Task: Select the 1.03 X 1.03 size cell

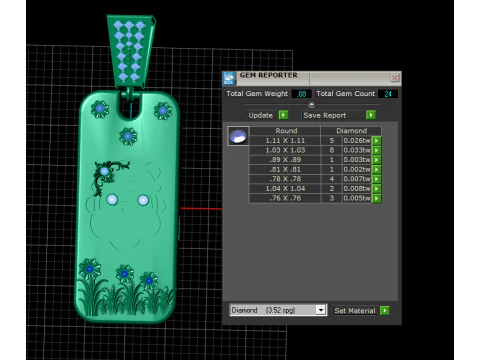Action: click(x=285, y=150)
